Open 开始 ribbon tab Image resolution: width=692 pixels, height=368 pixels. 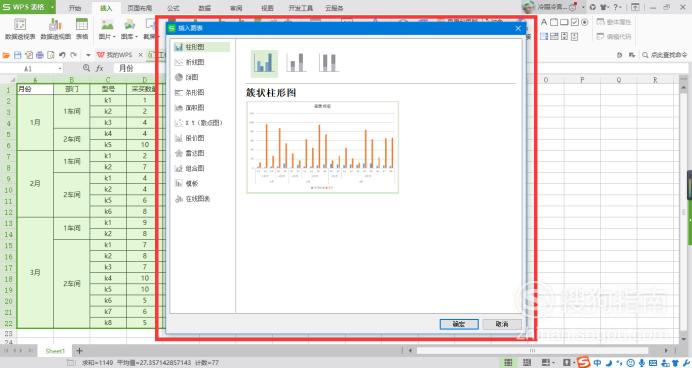point(75,8)
